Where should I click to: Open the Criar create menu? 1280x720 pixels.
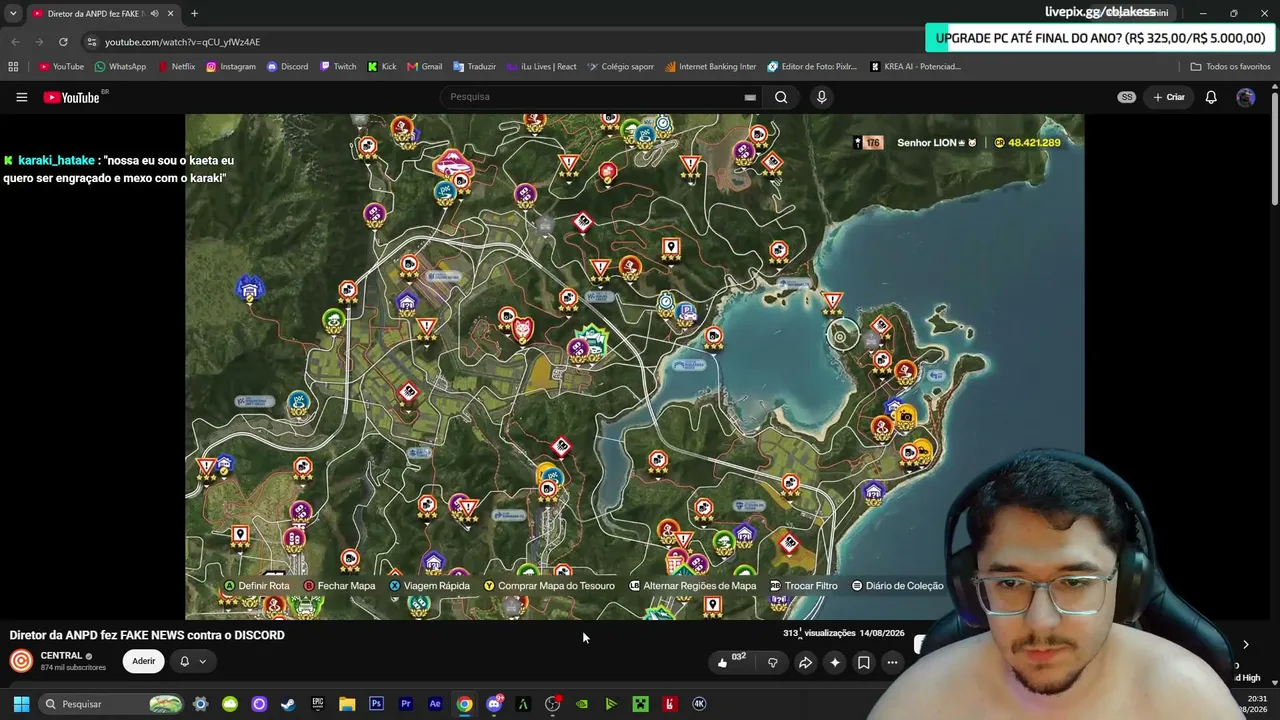[x=1169, y=97]
